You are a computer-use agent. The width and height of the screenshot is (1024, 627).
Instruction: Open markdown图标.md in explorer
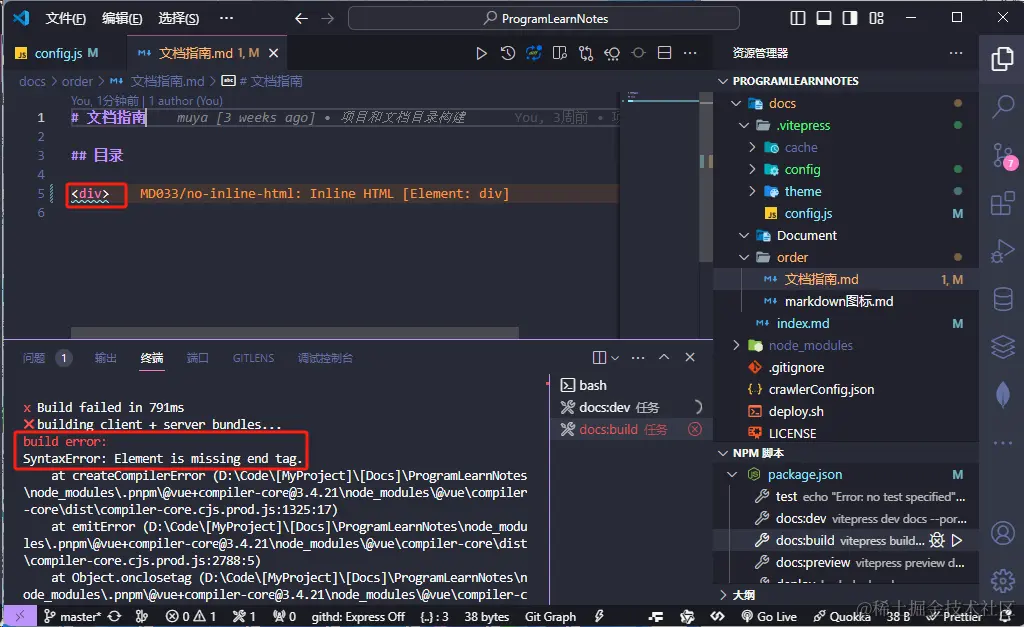pos(839,301)
